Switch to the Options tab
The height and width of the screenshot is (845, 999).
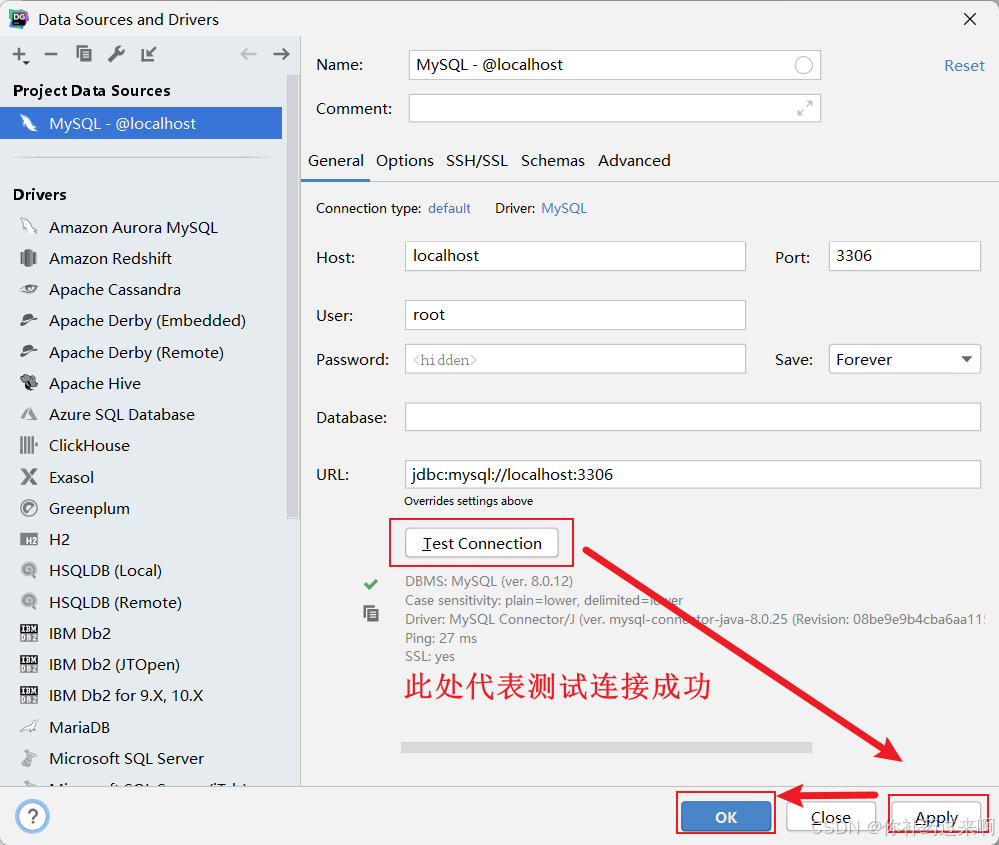pyautogui.click(x=405, y=161)
